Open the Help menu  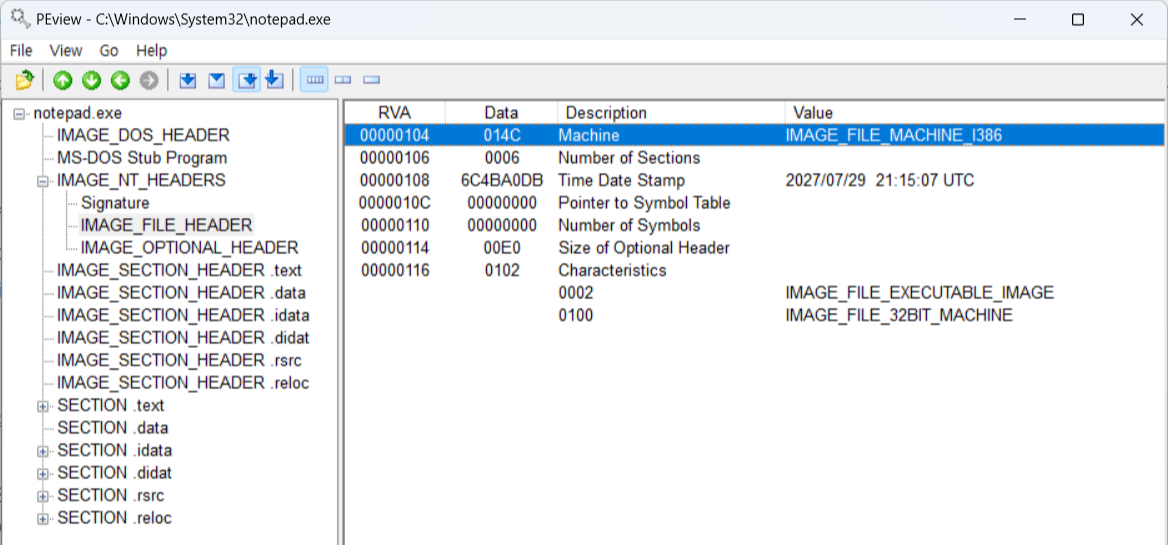[x=151, y=51]
